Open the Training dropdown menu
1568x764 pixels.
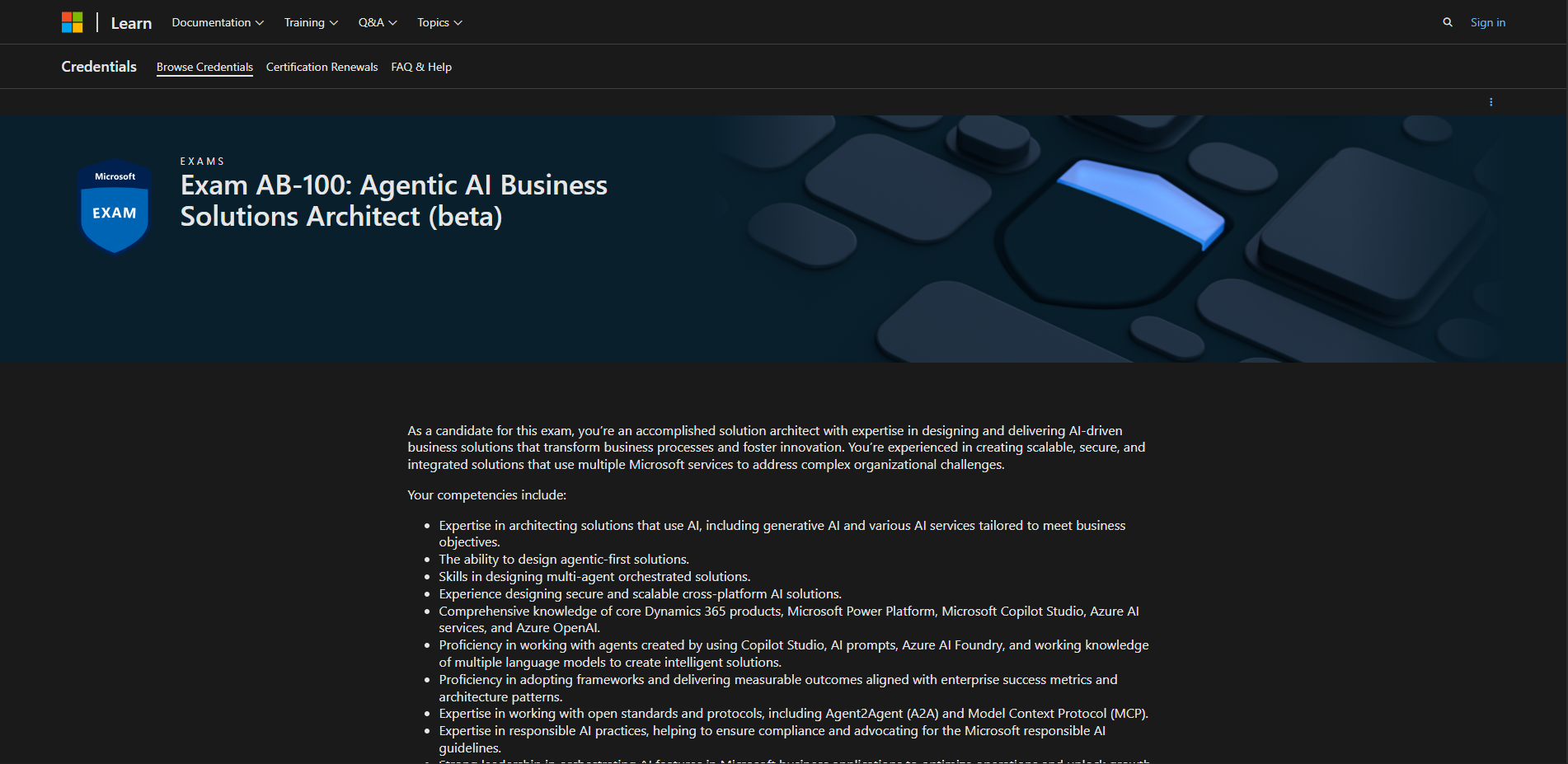[310, 22]
